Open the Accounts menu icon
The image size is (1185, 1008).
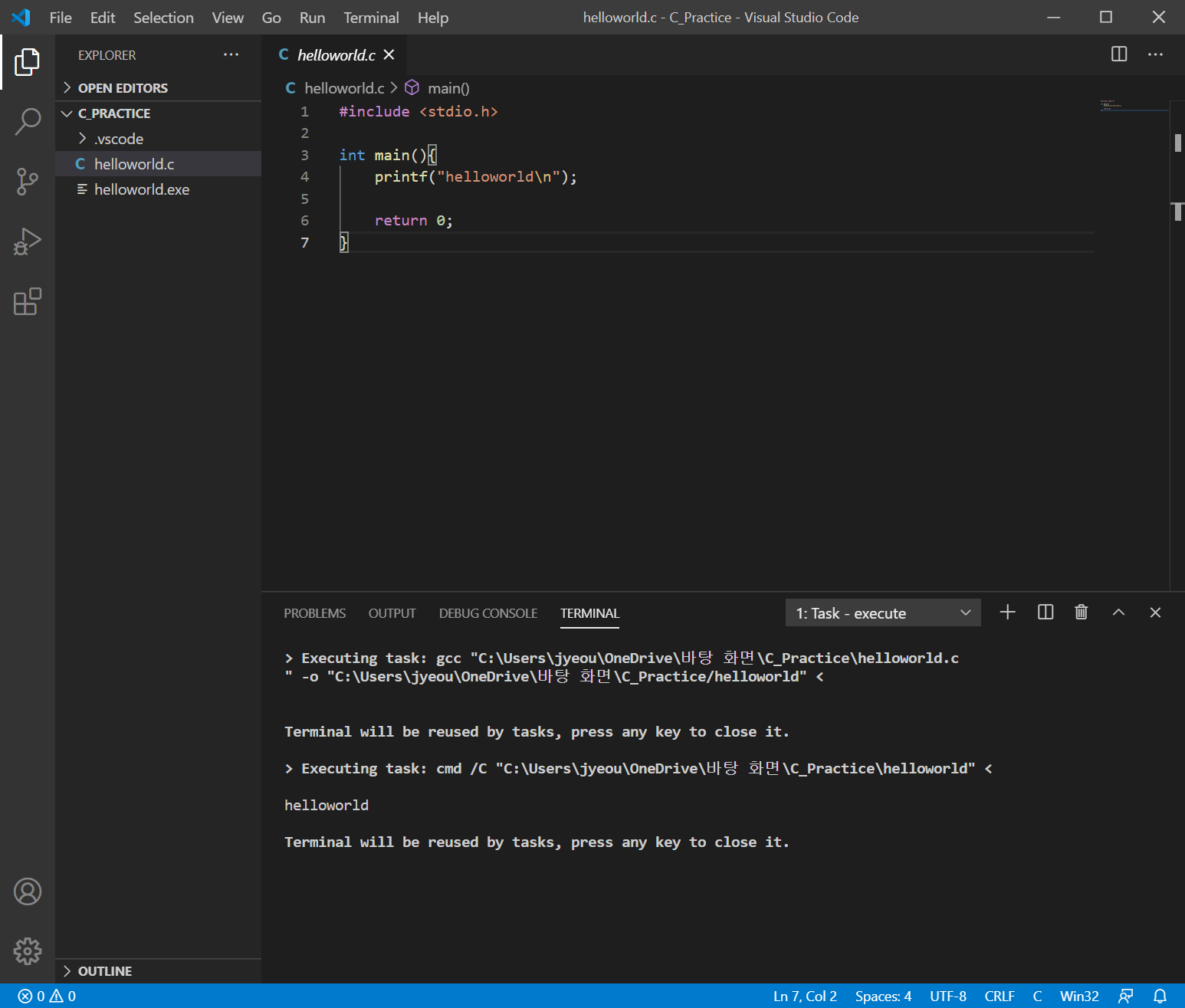pyautogui.click(x=28, y=891)
